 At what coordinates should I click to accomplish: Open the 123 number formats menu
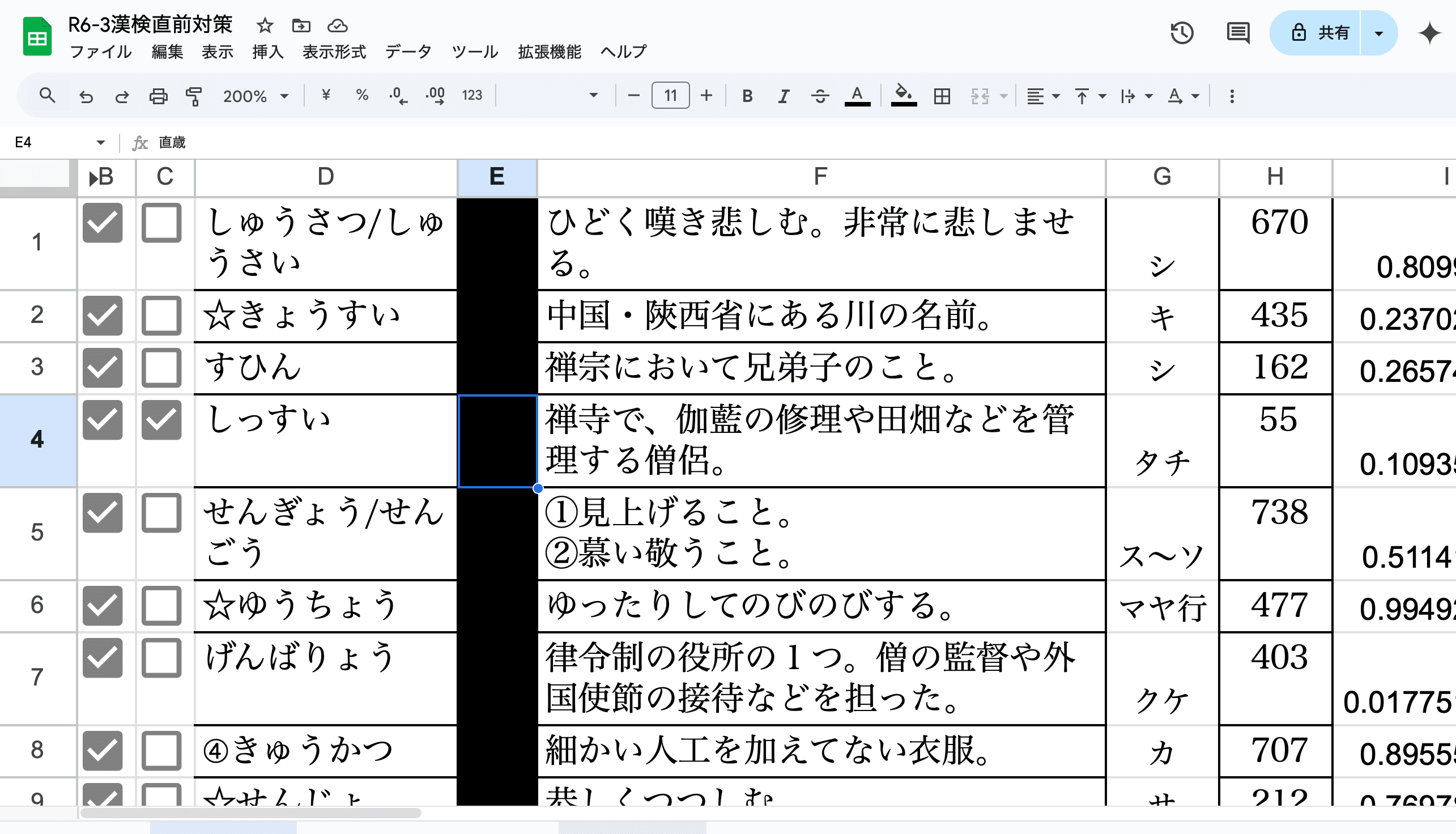pyautogui.click(x=472, y=96)
